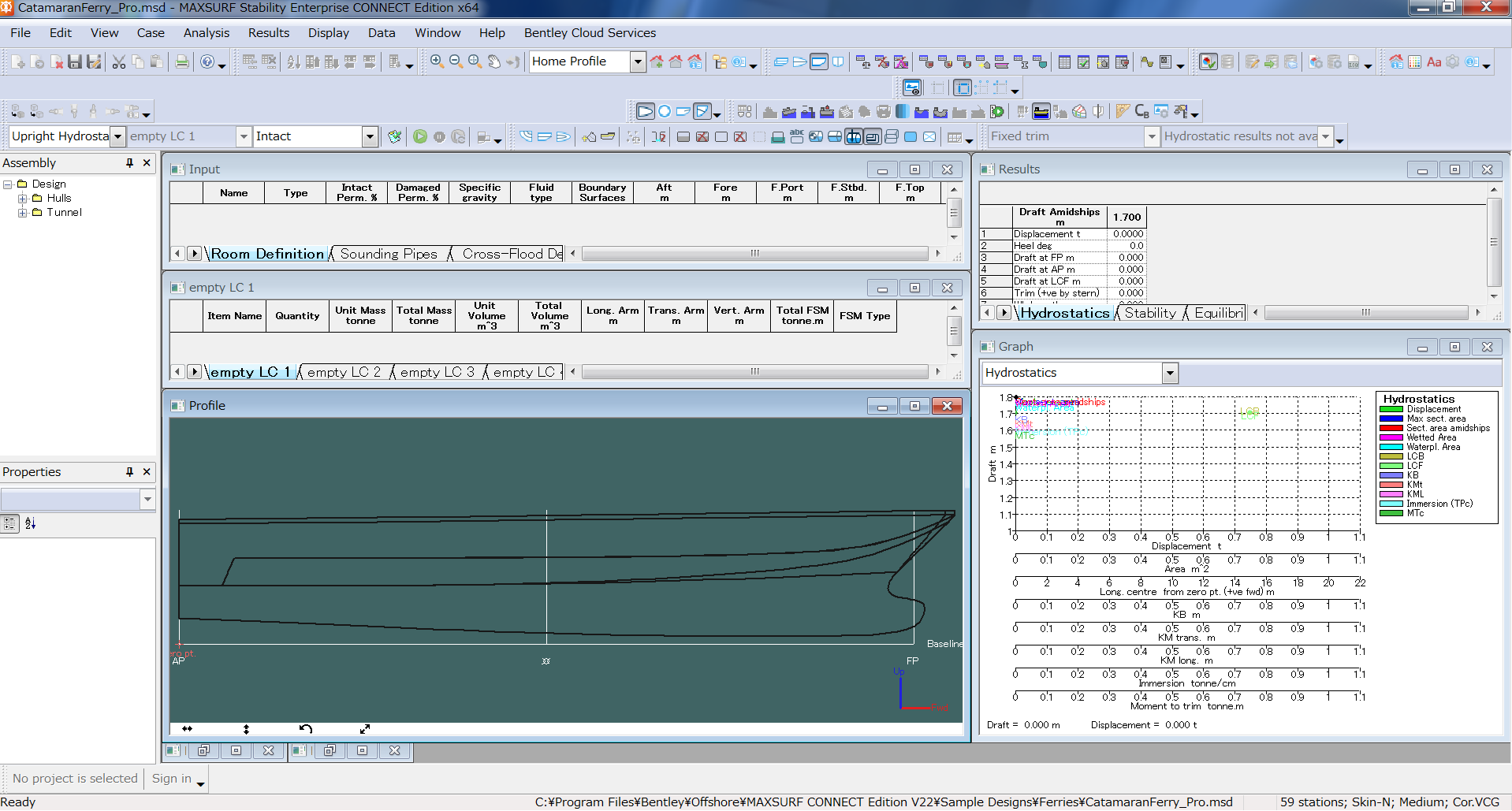The height and width of the screenshot is (811, 1512).
Task: Open the Aa font settings icon
Action: (x=1434, y=61)
